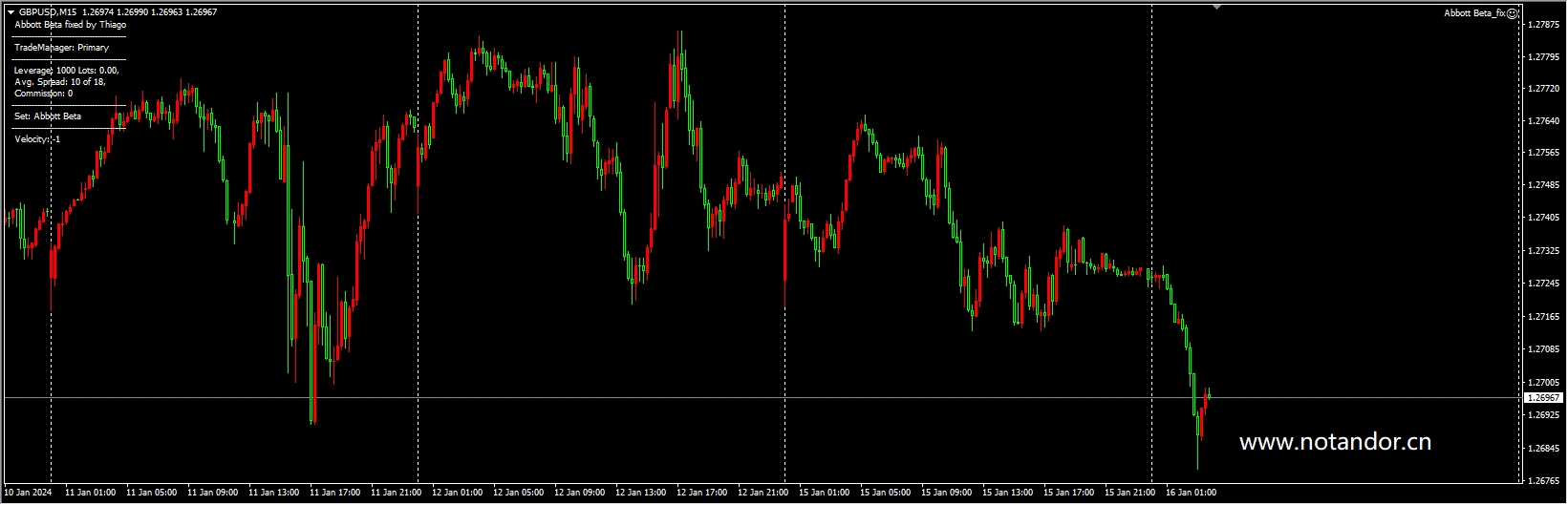This screenshot has width=1568, height=505.
Task: Click price scale value 1.27245
Action: coord(1544,284)
